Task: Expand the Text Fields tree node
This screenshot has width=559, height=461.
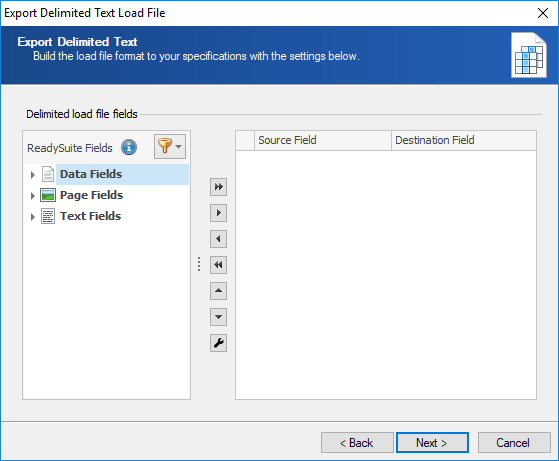Action: 33,217
